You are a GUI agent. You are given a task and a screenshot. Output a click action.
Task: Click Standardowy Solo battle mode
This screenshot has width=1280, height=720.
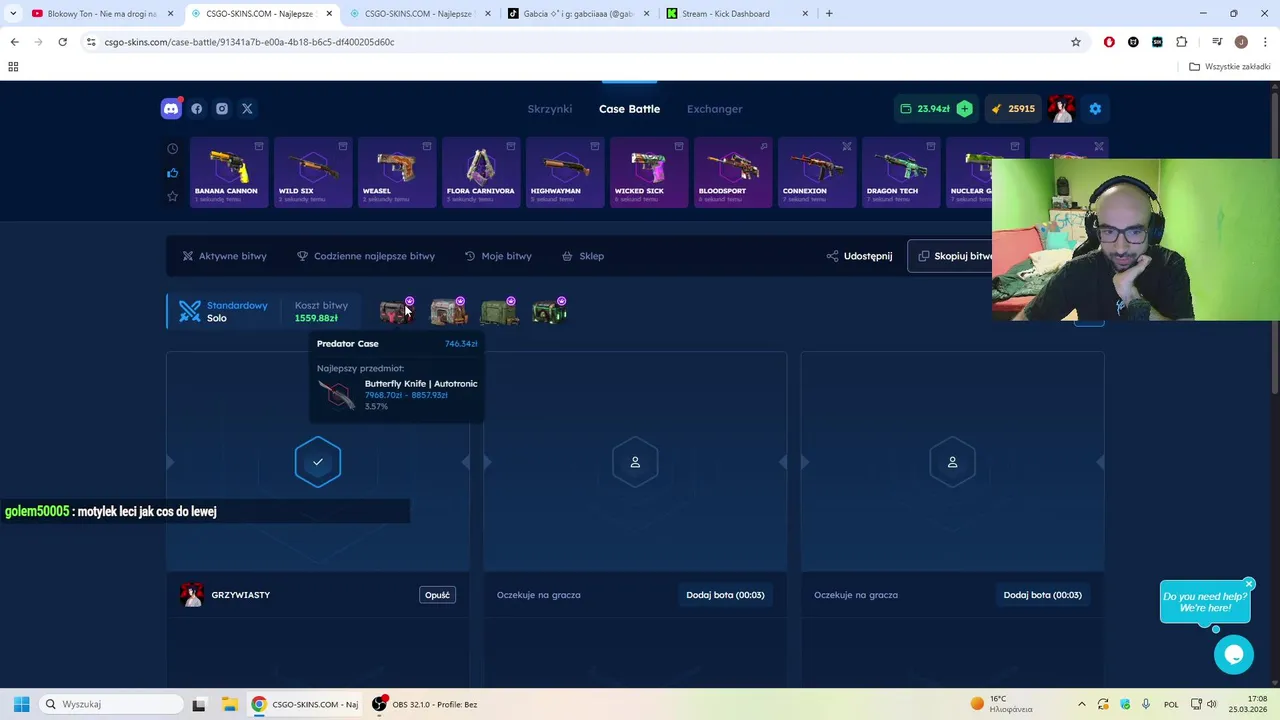tap(226, 312)
